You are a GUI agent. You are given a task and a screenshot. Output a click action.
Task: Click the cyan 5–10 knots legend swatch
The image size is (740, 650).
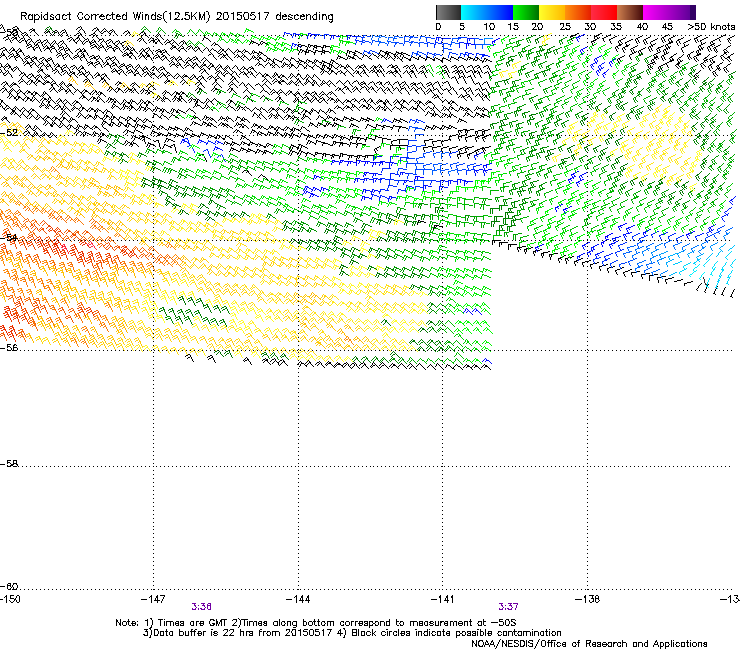[474, 12]
